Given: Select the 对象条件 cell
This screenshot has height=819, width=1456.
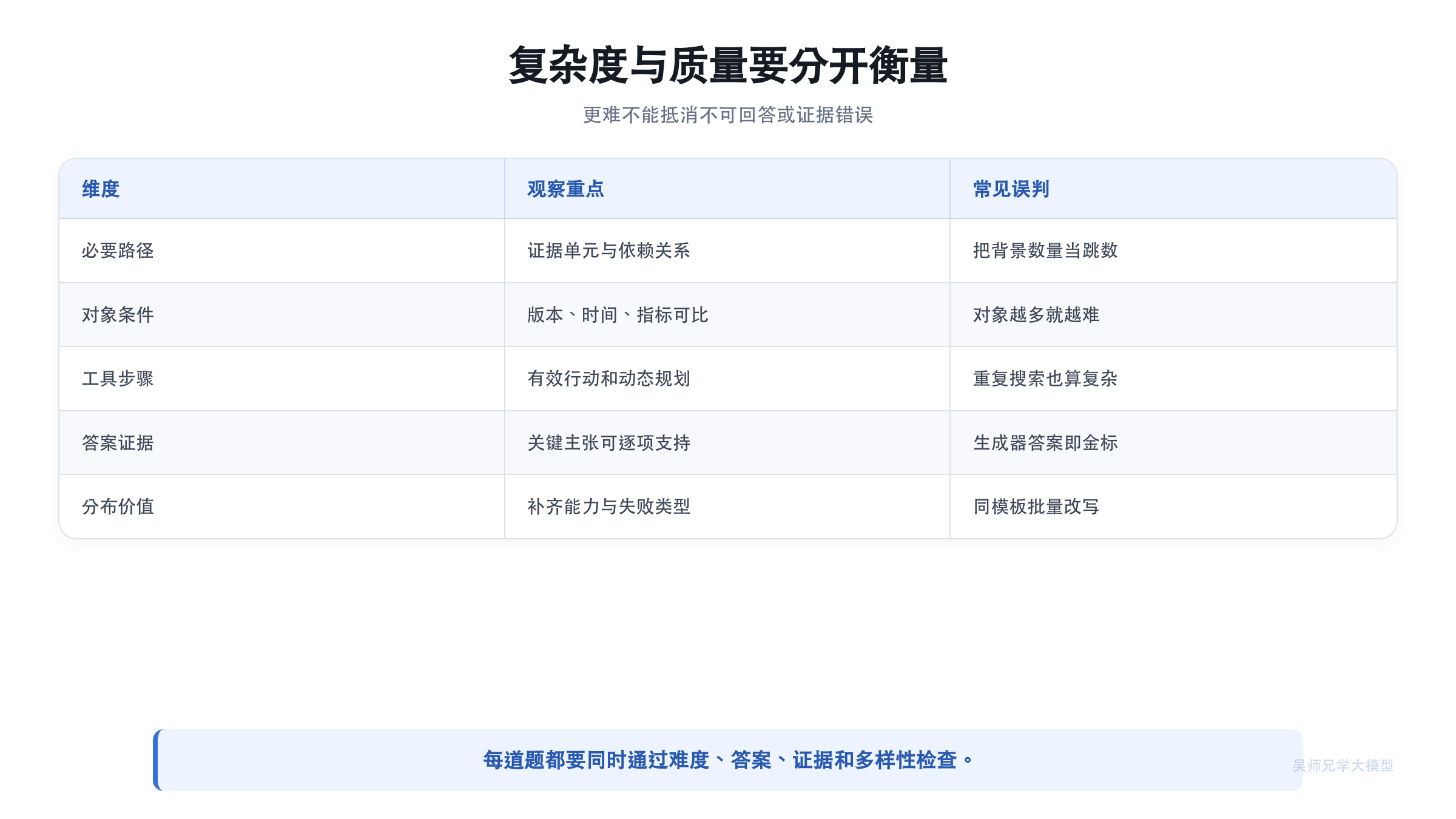Looking at the screenshot, I should [282, 315].
